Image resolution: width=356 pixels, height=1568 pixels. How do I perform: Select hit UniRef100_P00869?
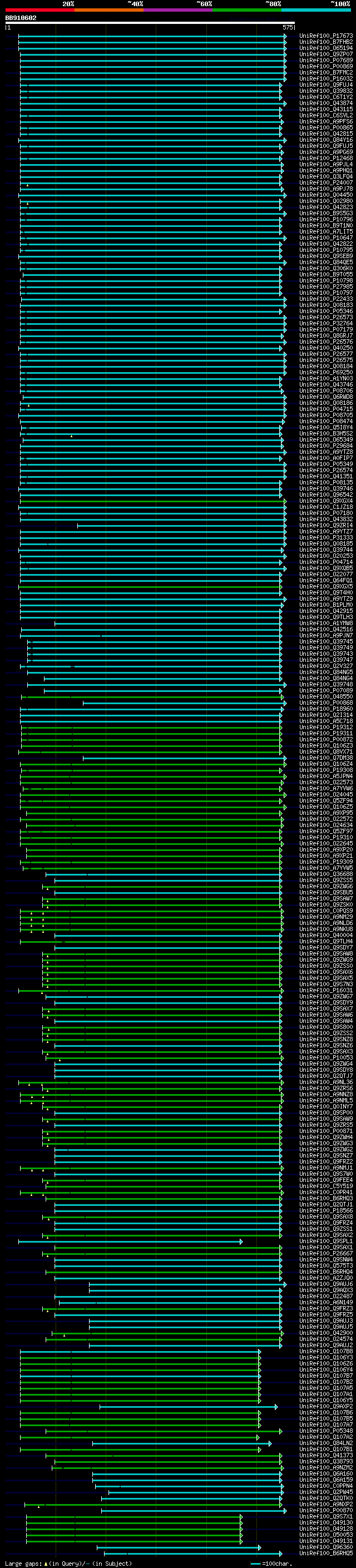(326, 66)
